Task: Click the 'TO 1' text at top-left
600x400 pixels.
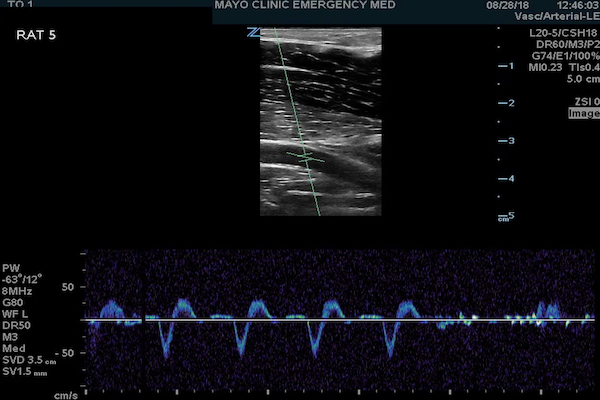Action: click(x=20, y=4)
